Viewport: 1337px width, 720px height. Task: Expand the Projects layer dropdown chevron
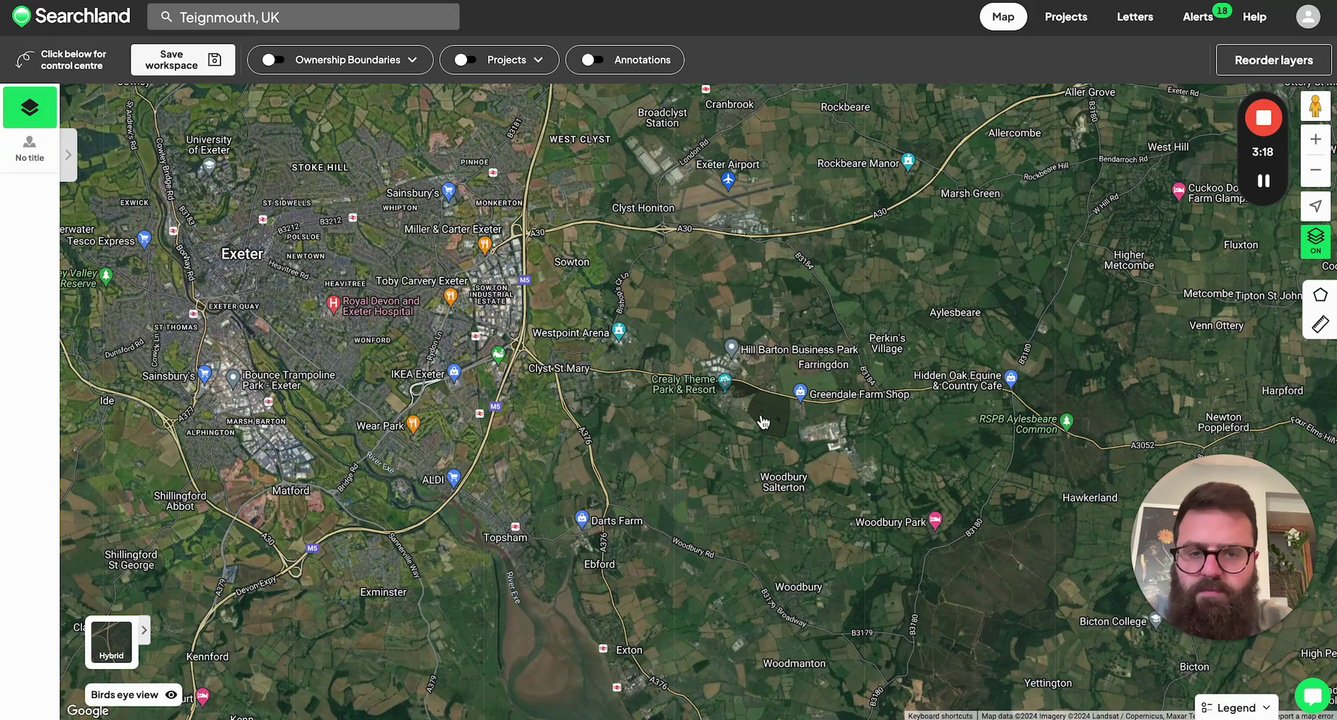538,60
